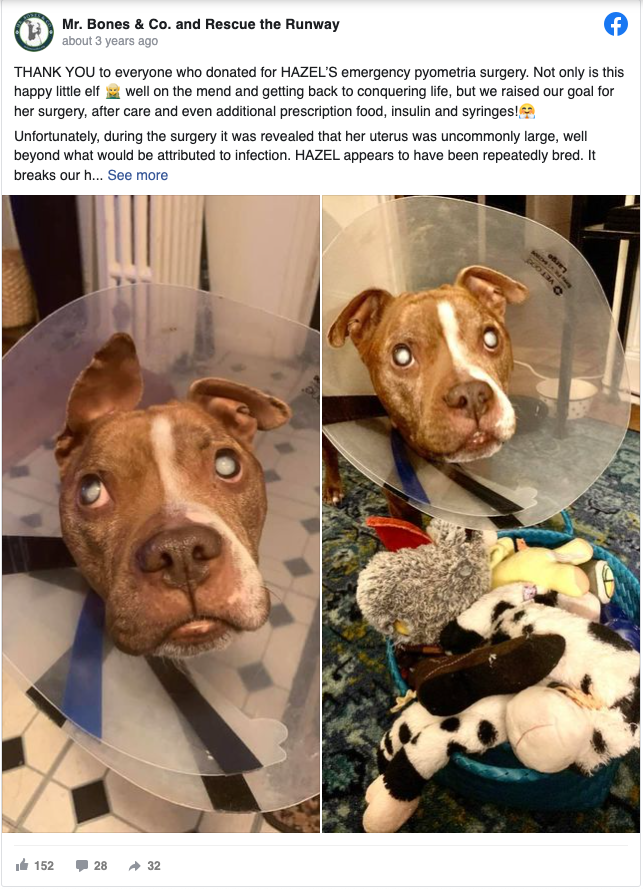
Task: Open the Mr. Bones & Co. and Rescue the Runway page link
Action: pyautogui.click(x=201, y=24)
